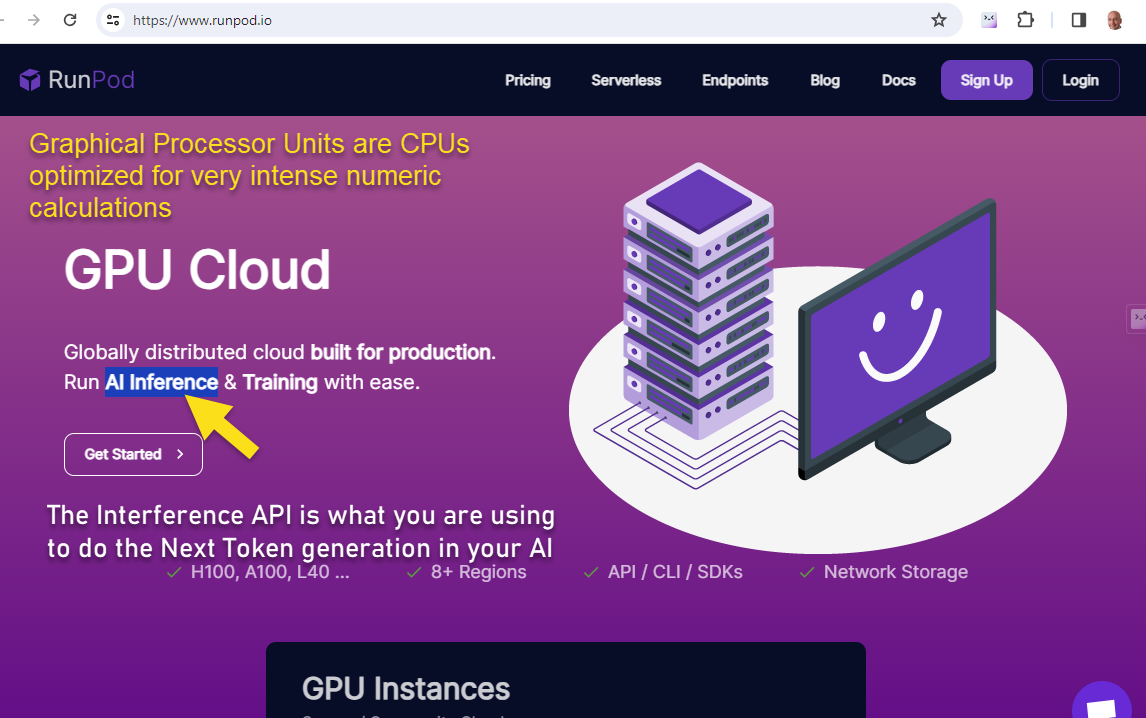Click the checkmark beside 8+ Regions
Viewport: 1146px width, 718px height.
414,572
